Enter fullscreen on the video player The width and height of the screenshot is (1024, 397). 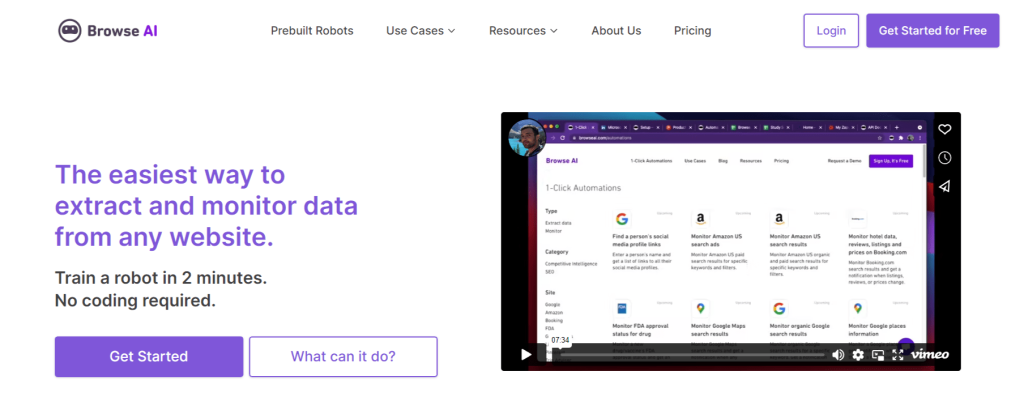pos(897,355)
